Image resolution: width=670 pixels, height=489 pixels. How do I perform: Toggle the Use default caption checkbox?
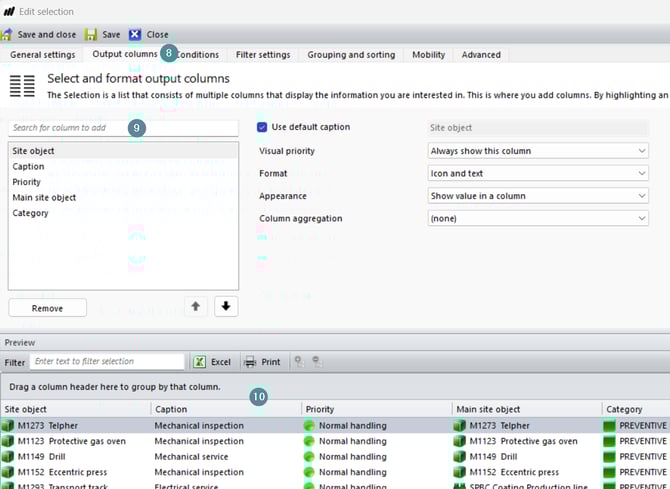[262, 127]
